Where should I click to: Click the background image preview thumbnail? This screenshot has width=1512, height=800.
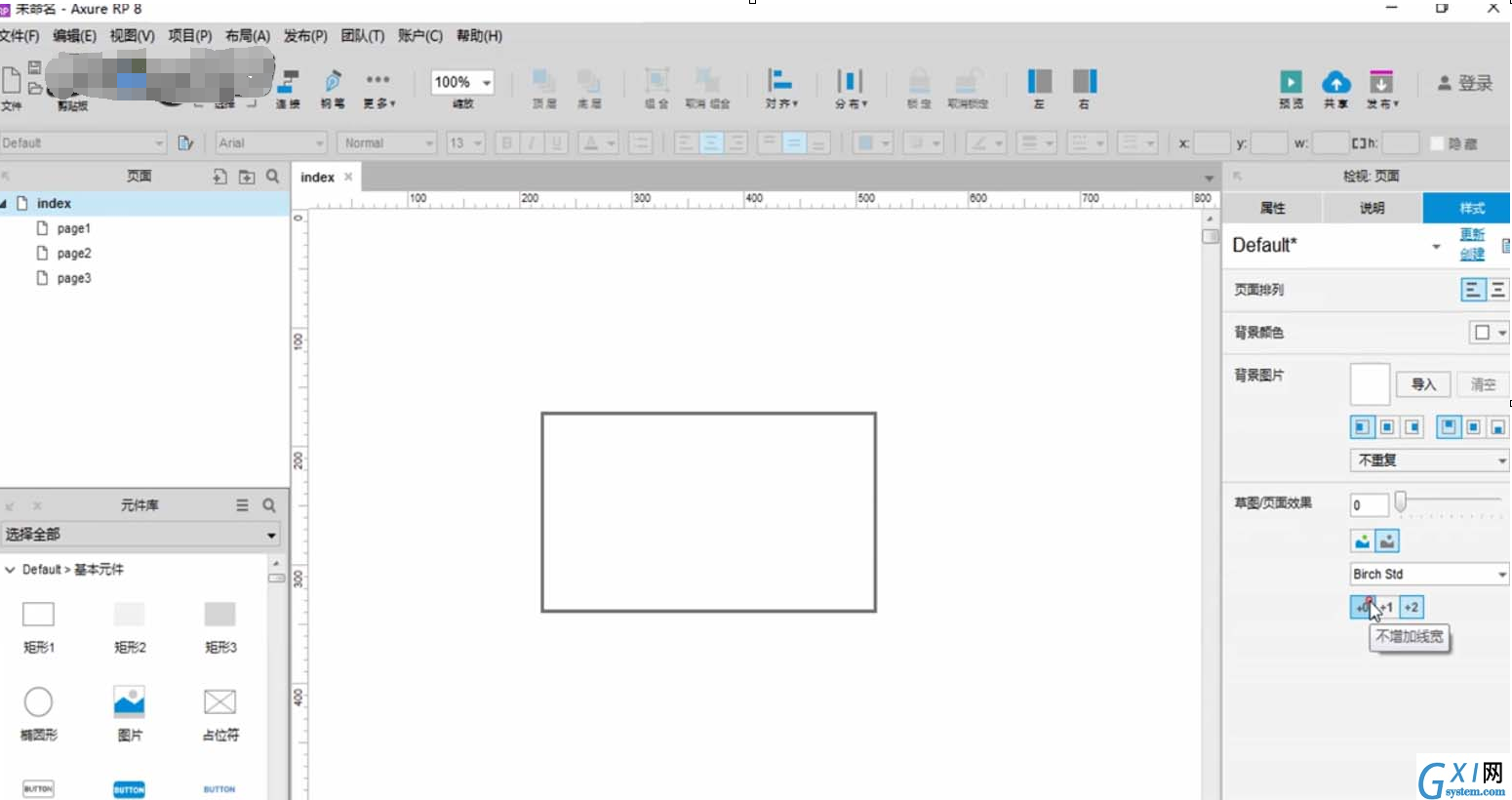pos(1370,384)
